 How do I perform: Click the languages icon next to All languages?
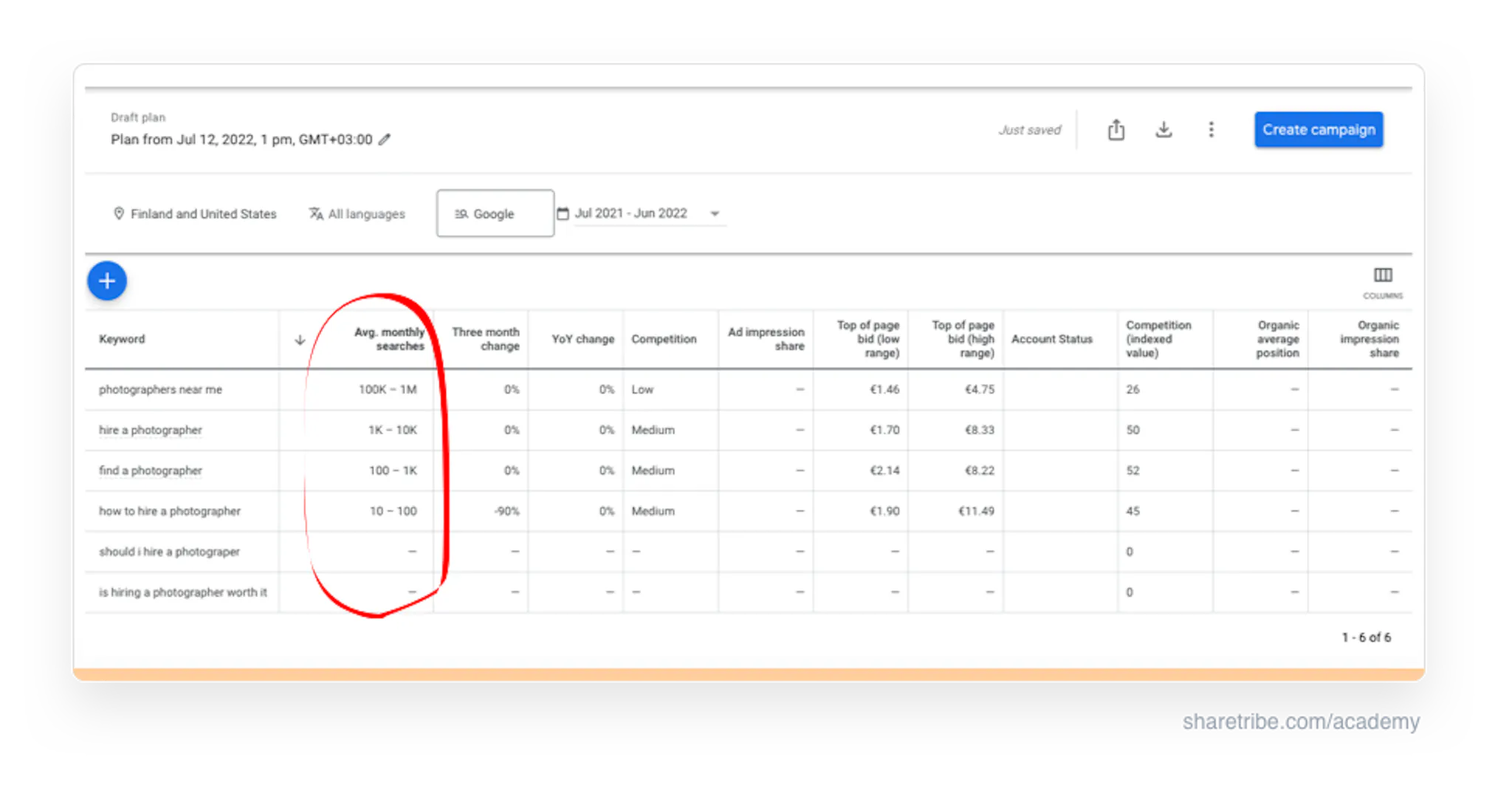315,213
